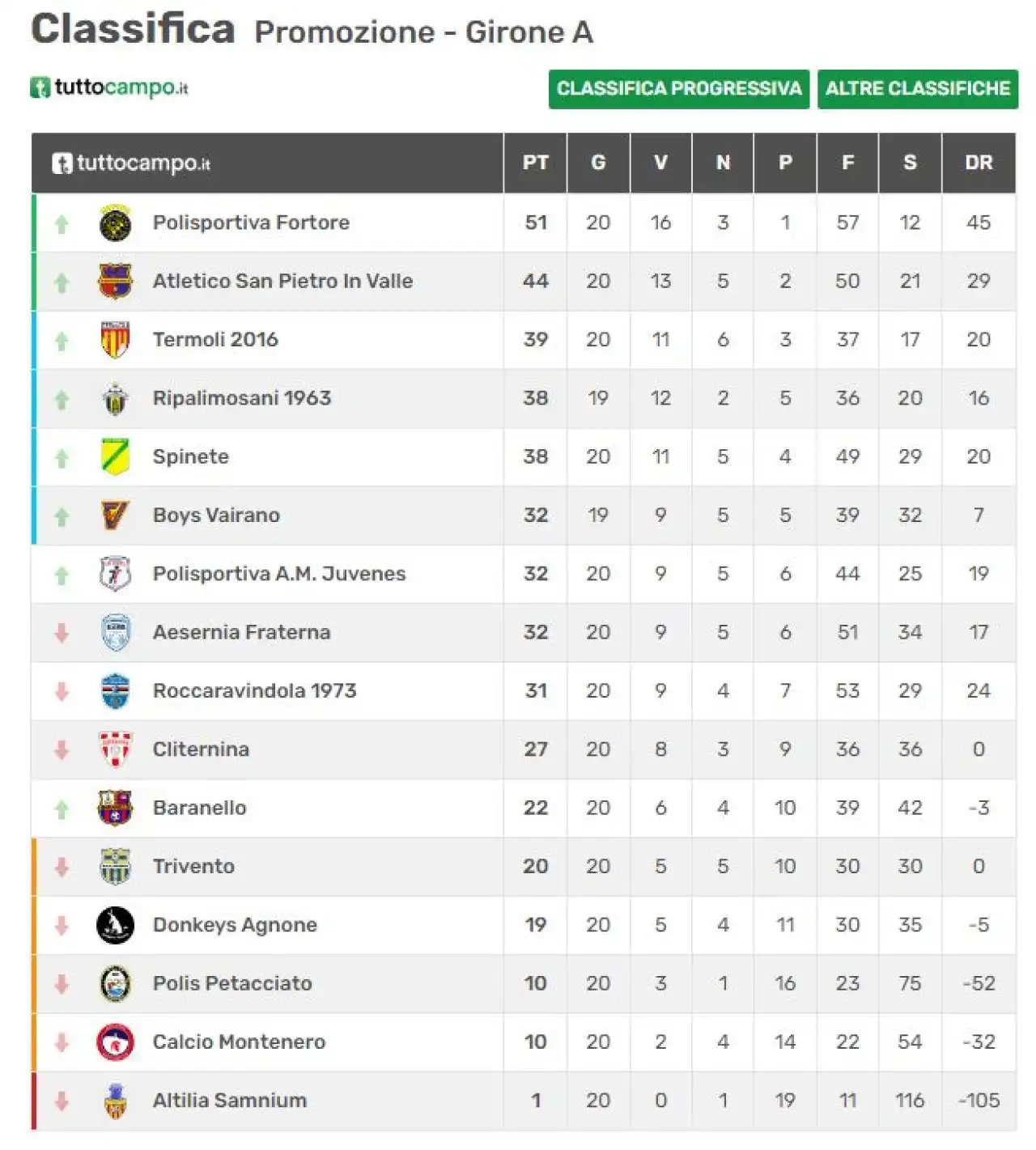Click the Atletico San Pietro In Valle crest

click(x=115, y=281)
